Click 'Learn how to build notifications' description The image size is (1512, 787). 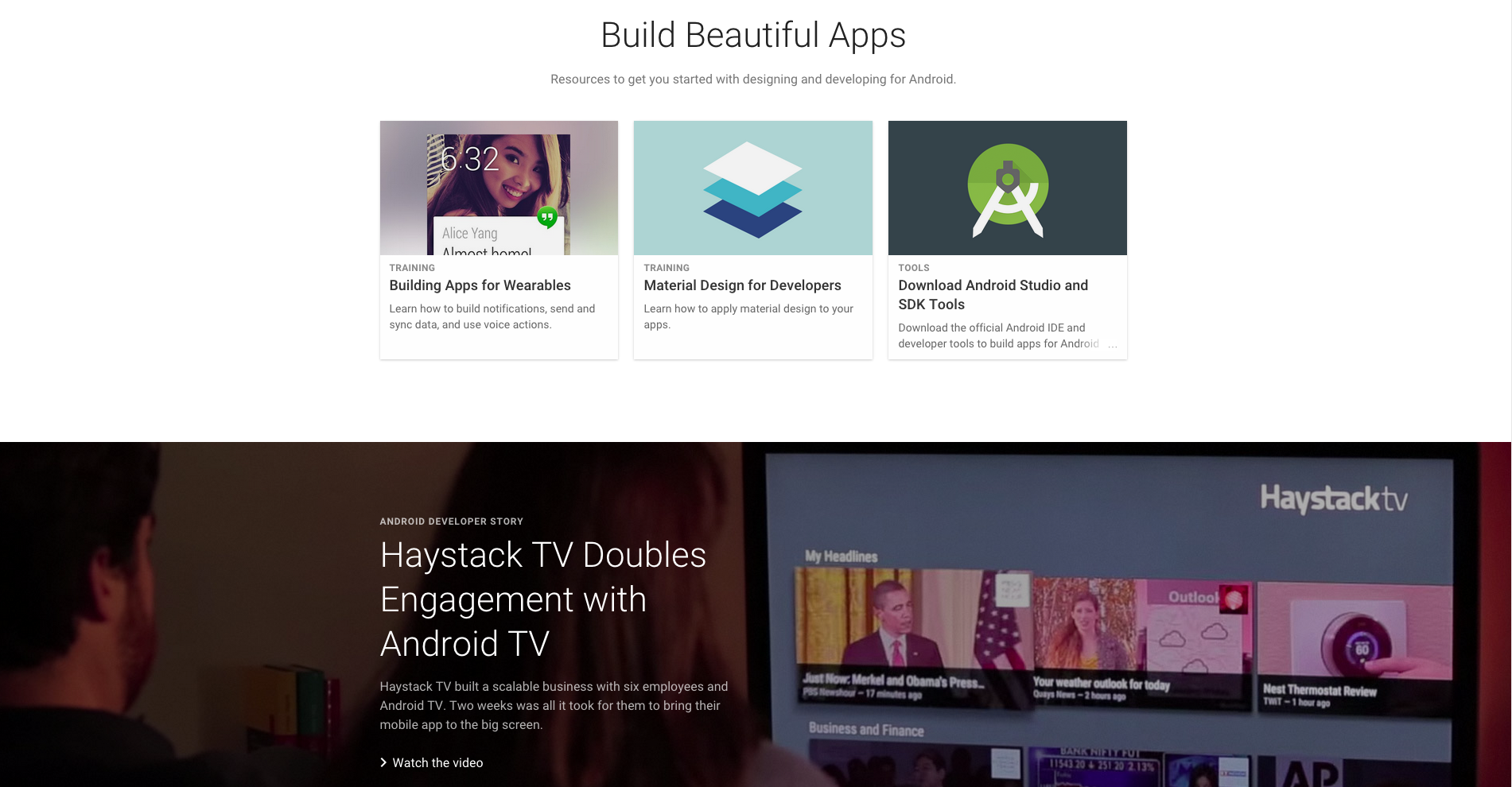[492, 316]
